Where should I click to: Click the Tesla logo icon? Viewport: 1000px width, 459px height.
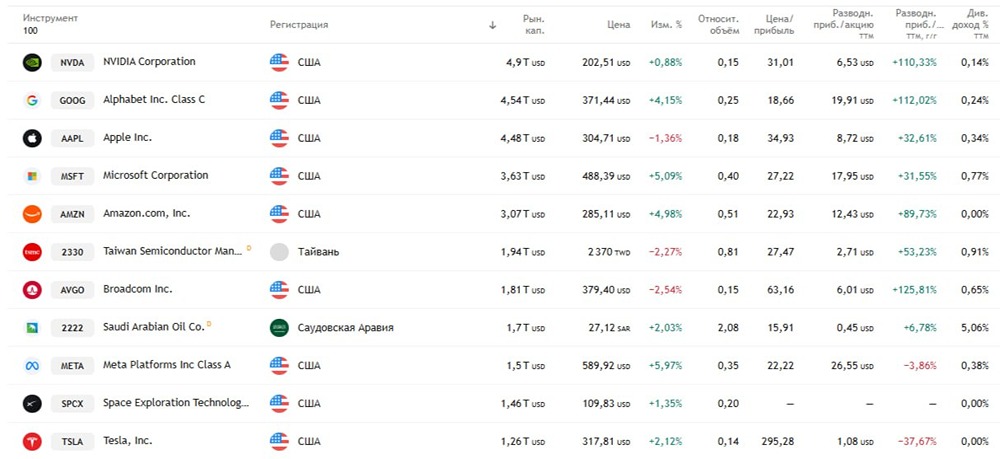tap(32, 441)
